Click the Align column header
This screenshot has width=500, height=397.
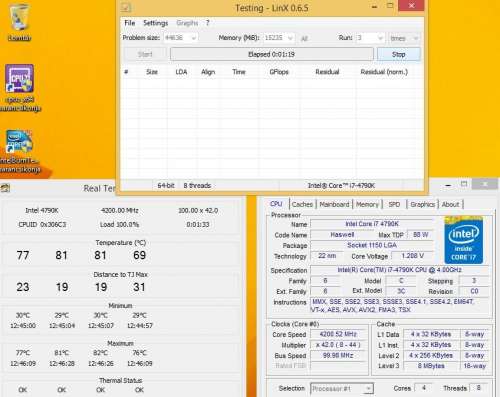coord(208,72)
